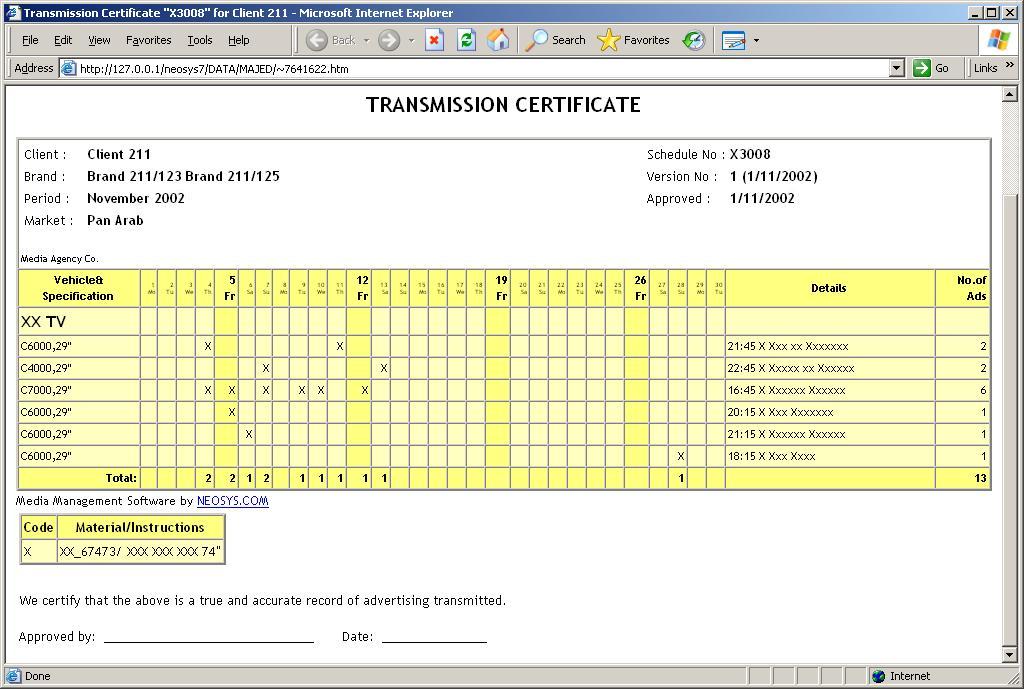Click the Back navigation button

[x=331, y=40]
